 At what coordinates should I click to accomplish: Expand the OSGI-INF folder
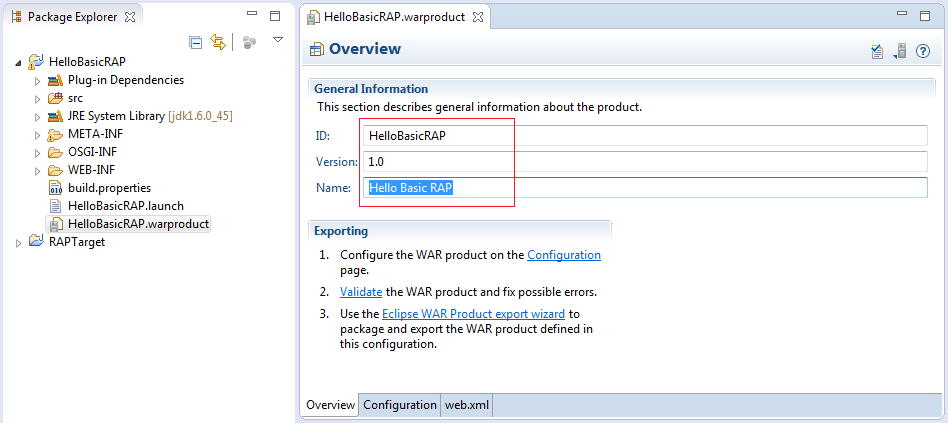tap(37, 153)
